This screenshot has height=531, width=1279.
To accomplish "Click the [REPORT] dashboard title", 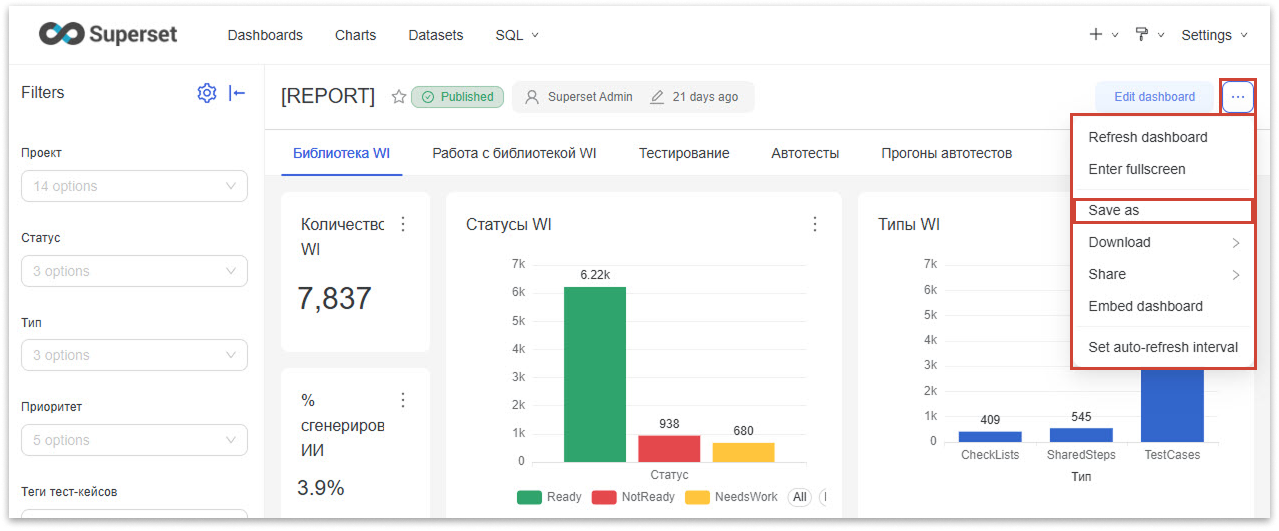I will click(328, 96).
